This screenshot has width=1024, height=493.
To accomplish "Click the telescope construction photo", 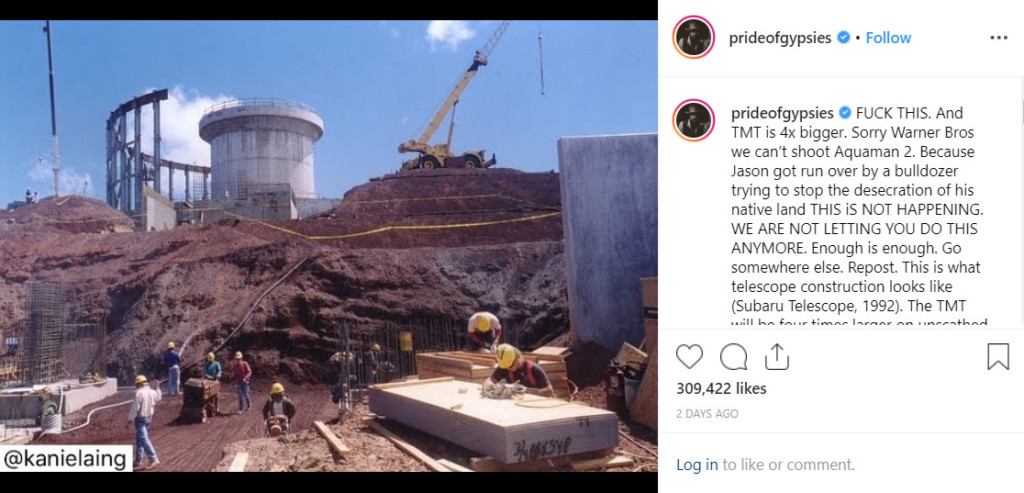I will 328,246.
